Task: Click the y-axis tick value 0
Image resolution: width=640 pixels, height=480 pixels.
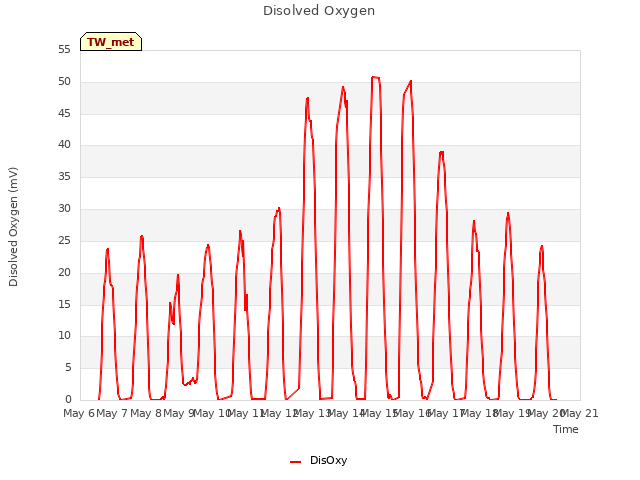Action: point(68,400)
